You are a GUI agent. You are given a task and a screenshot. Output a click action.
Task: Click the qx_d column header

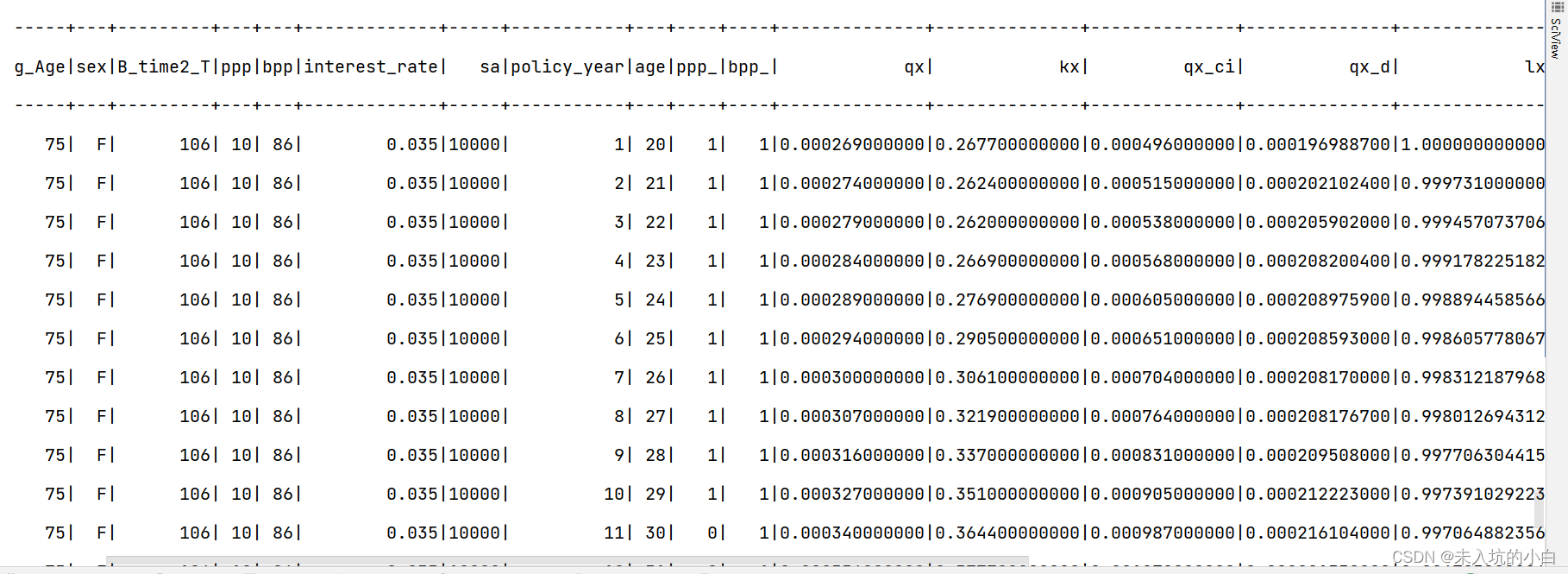pos(1370,67)
